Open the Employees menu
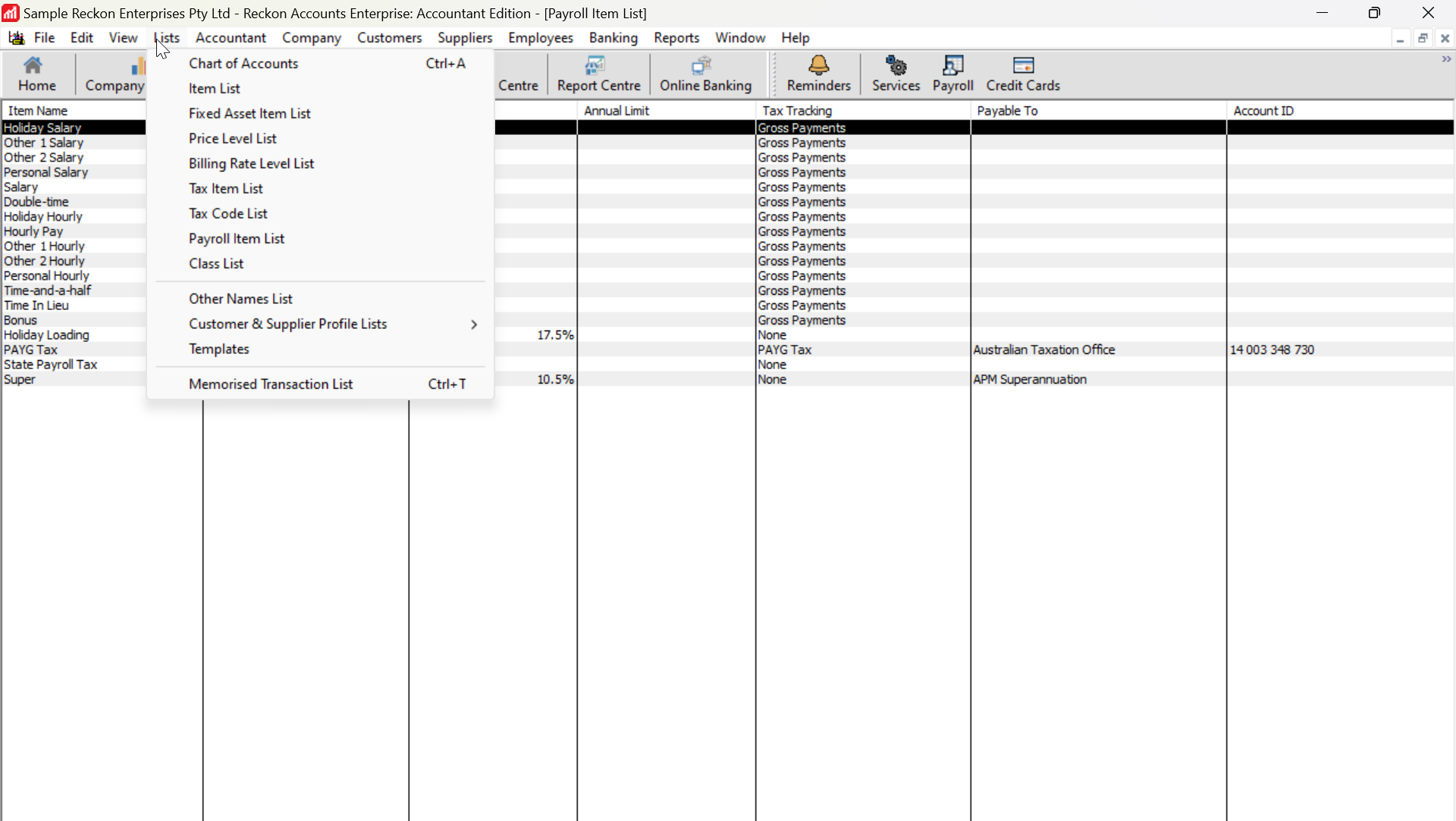The height and width of the screenshot is (821, 1456). (541, 38)
